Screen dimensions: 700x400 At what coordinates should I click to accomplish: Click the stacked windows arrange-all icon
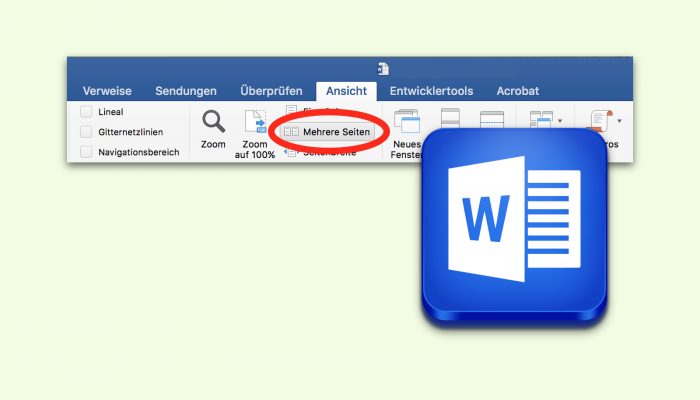tap(450, 118)
